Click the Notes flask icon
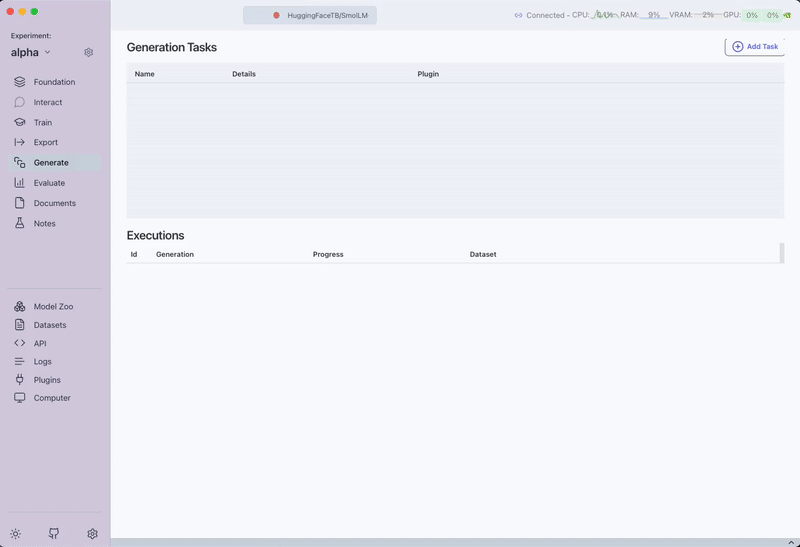This screenshot has height=547, width=800. point(20,223)
